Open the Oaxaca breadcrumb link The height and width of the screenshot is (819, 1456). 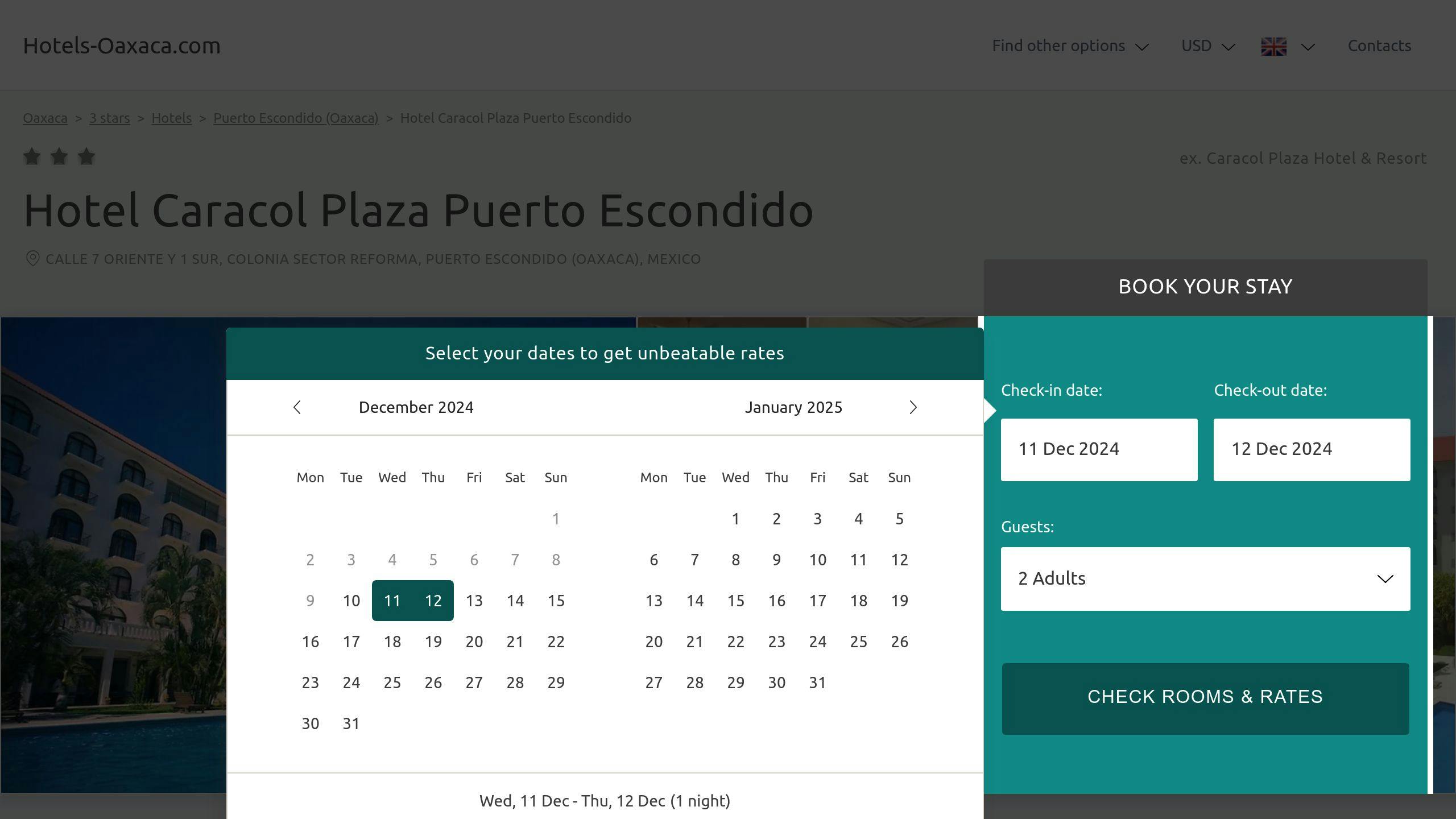pos(45,118)
